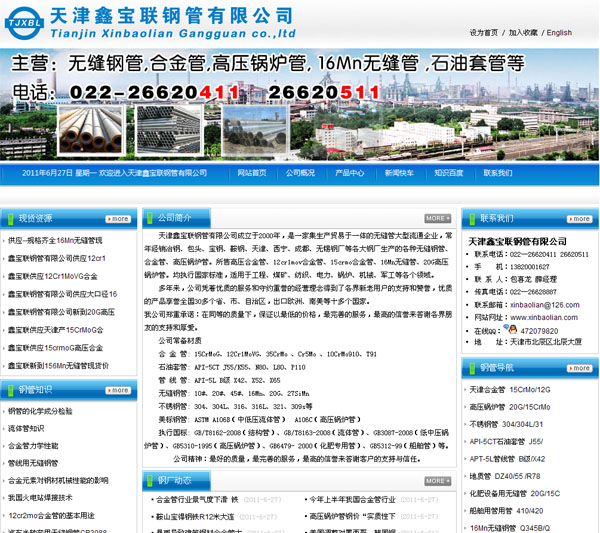Open the middle banner thumbnail of stacked pipes

tap(168, 130)
